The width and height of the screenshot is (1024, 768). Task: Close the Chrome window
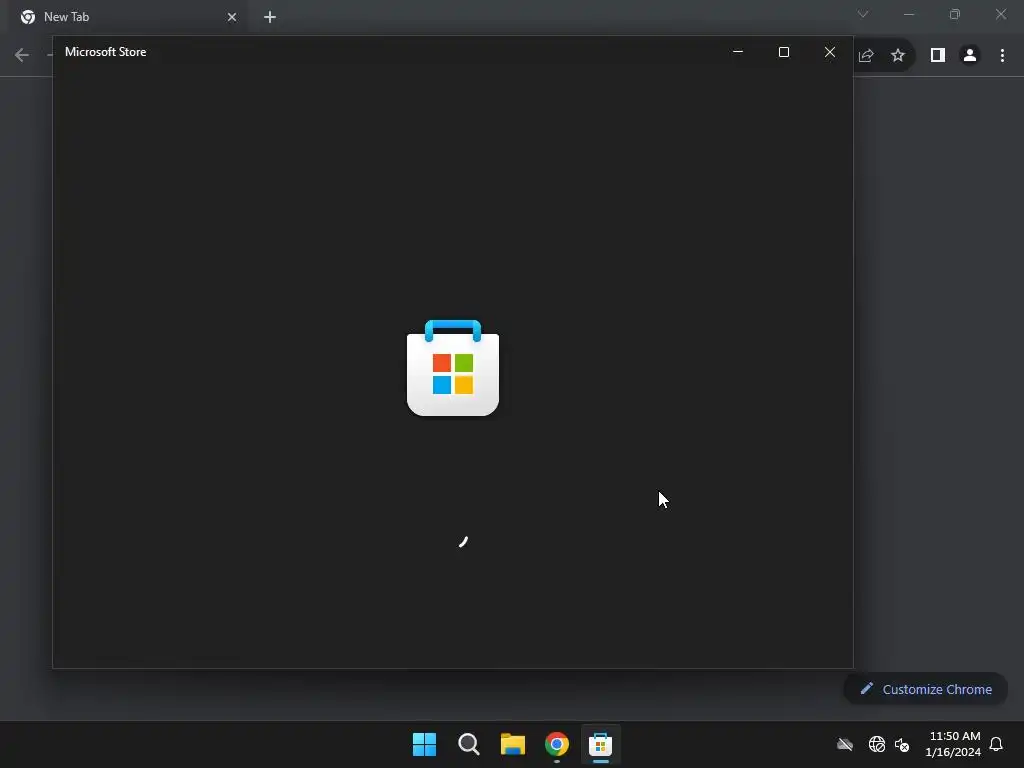coord(1000,14)
